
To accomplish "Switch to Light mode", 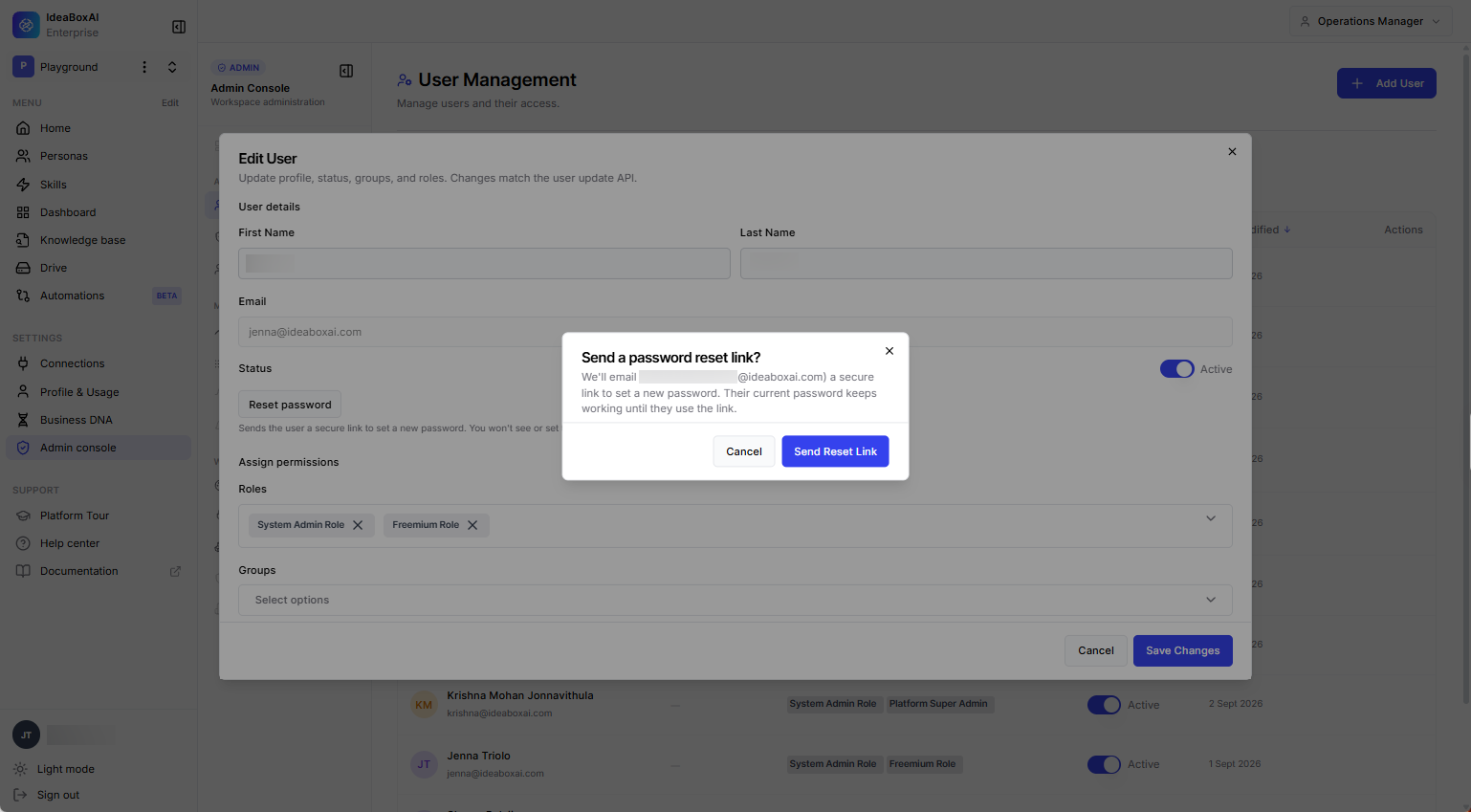I will [x=65, y=769].
